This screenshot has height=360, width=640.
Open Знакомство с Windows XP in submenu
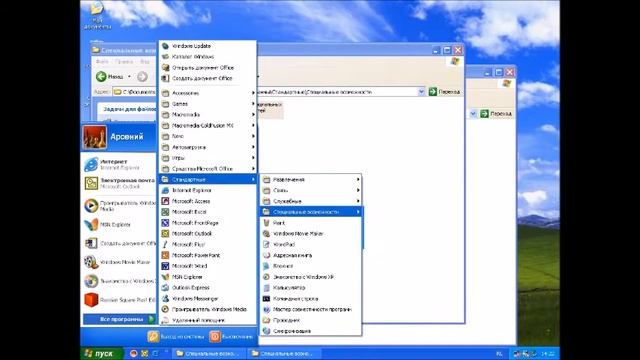pos(311,277)
